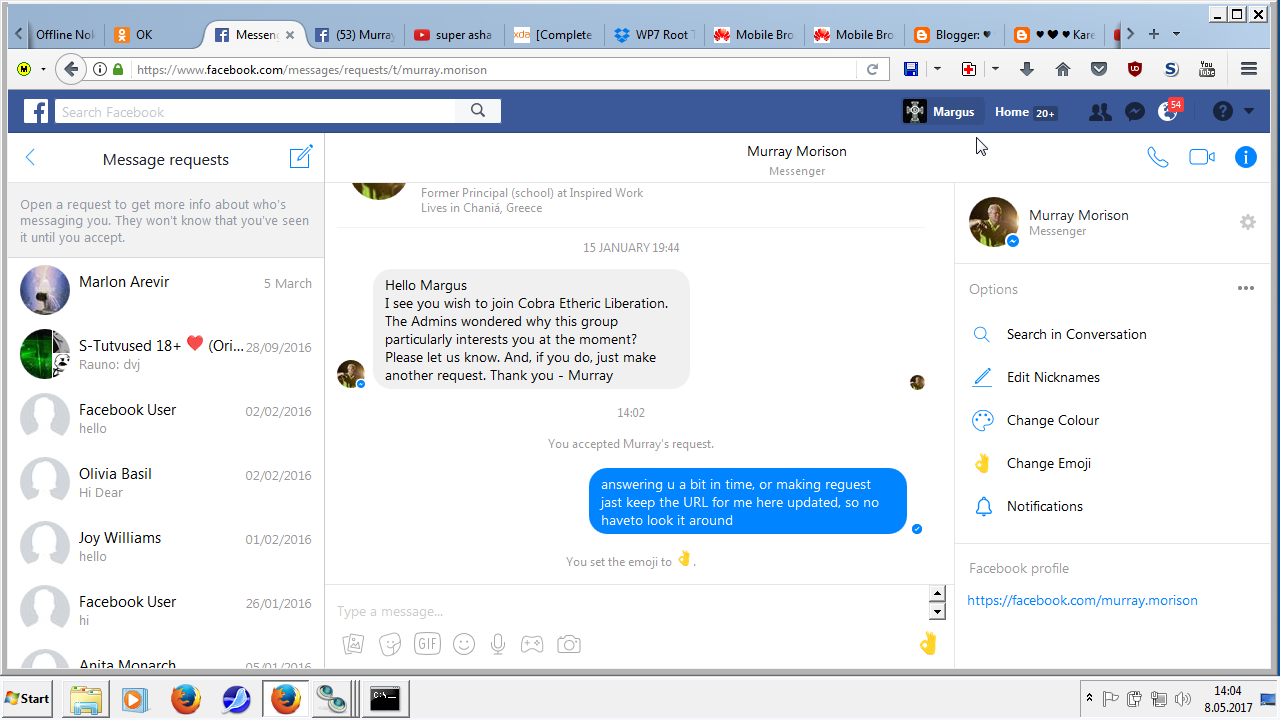The height and width of the screenshot is (720, 1280).
Task: Open Facebook help menu
Action: point(1223,112)
